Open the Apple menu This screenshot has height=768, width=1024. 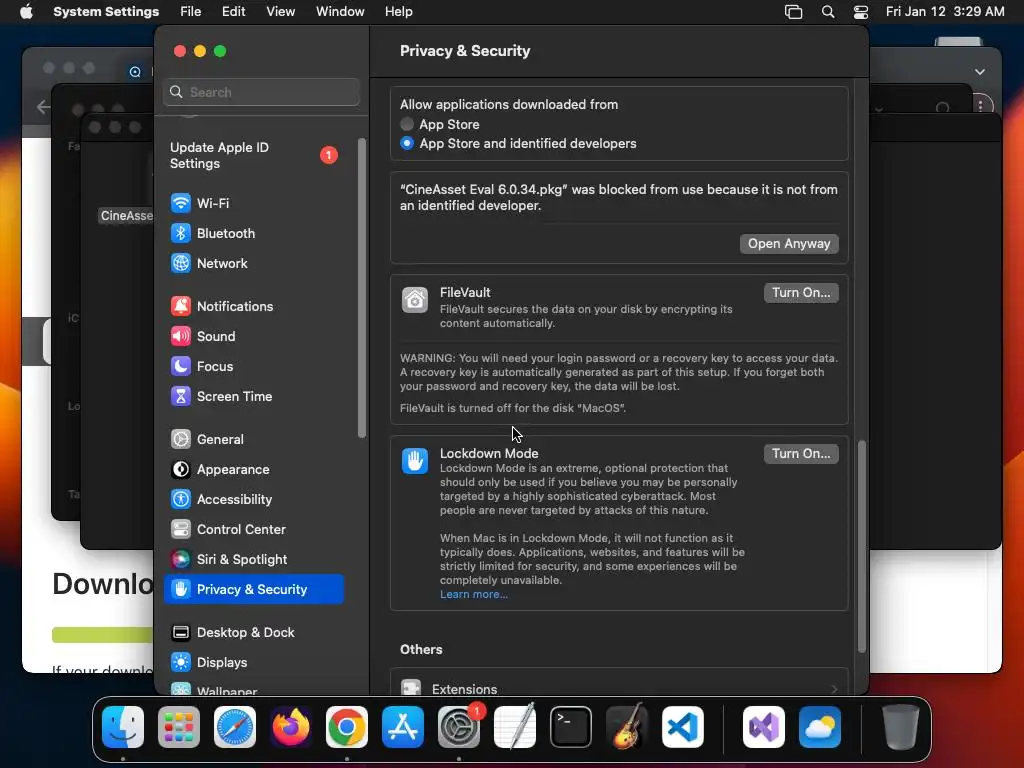click(26, 12)
